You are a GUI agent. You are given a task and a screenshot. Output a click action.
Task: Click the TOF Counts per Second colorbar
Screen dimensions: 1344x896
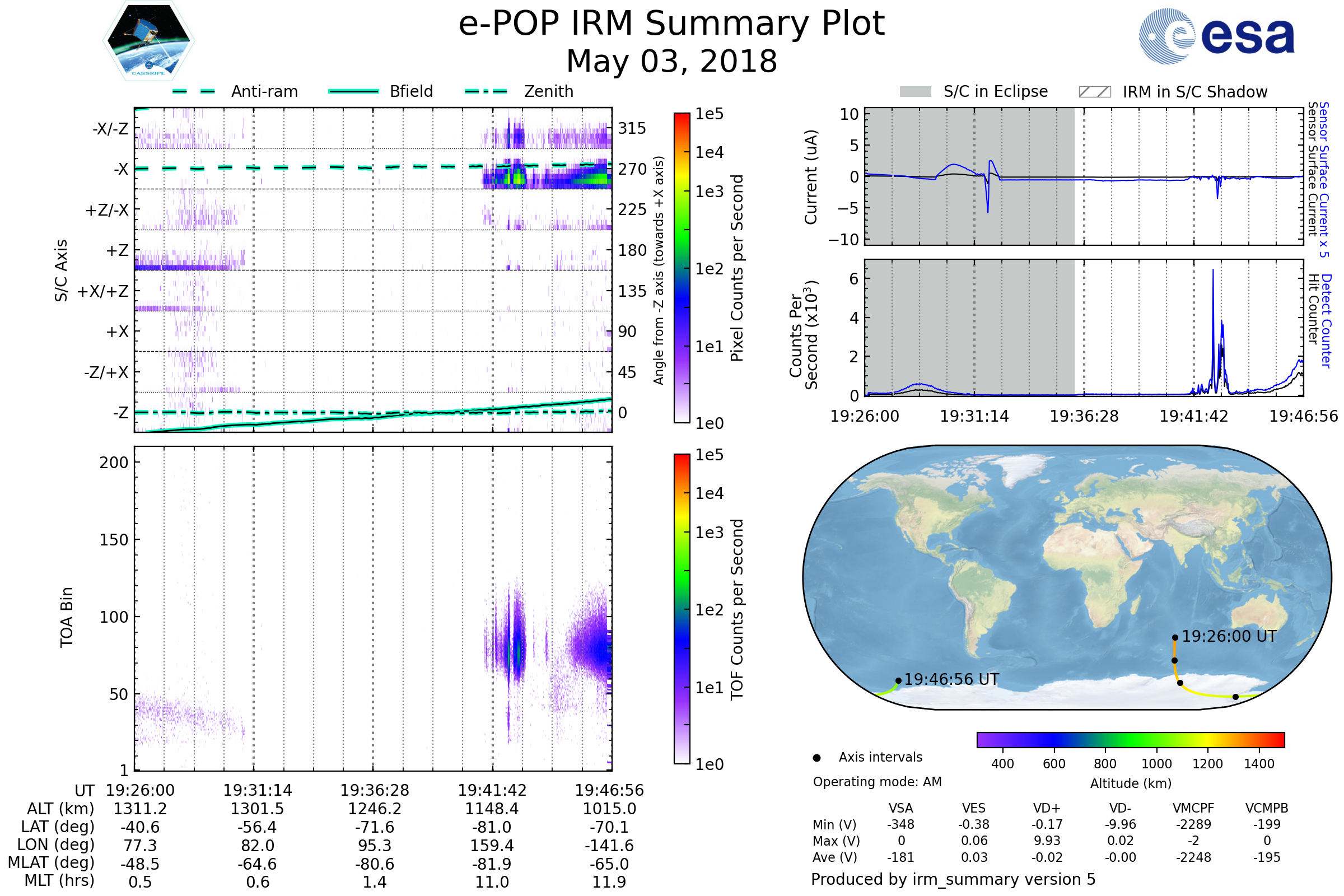point(682,609)
